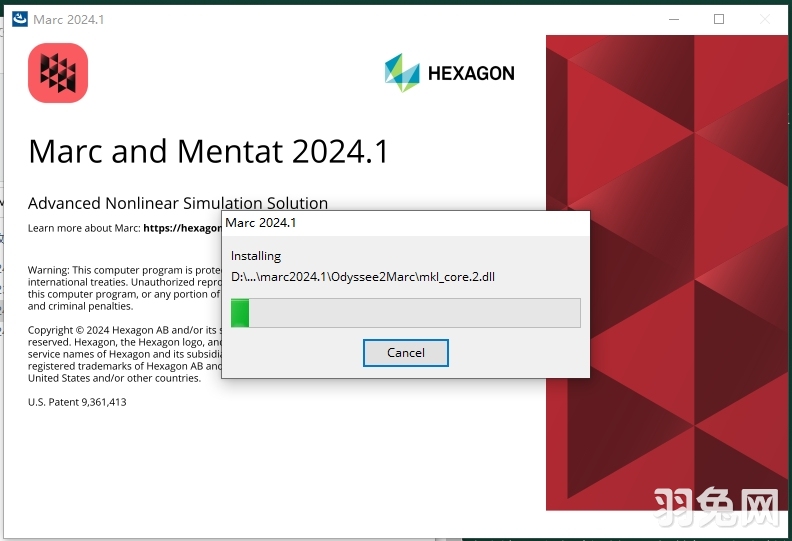Click the Marc 2024.1 progress dialog title
The image size is (792, 541).
point(261,223)
